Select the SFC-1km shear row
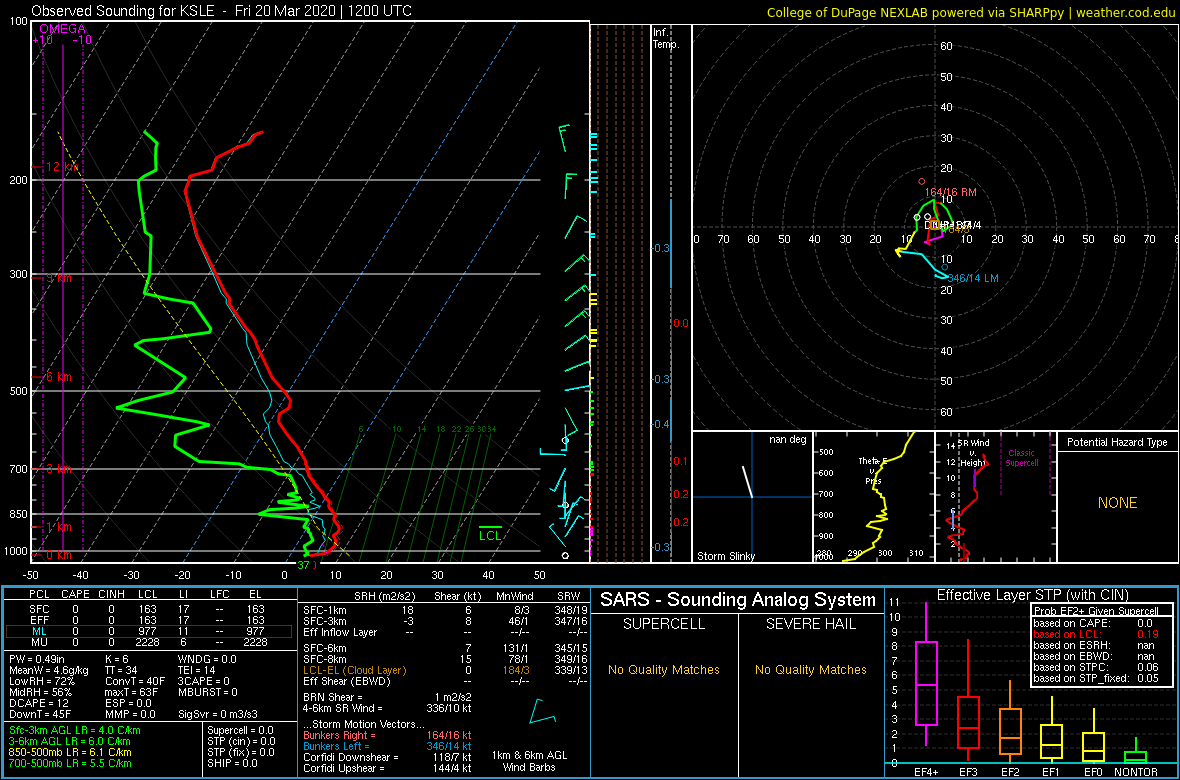This screenshot has width=1180, height=780. [x=443, y=610]
